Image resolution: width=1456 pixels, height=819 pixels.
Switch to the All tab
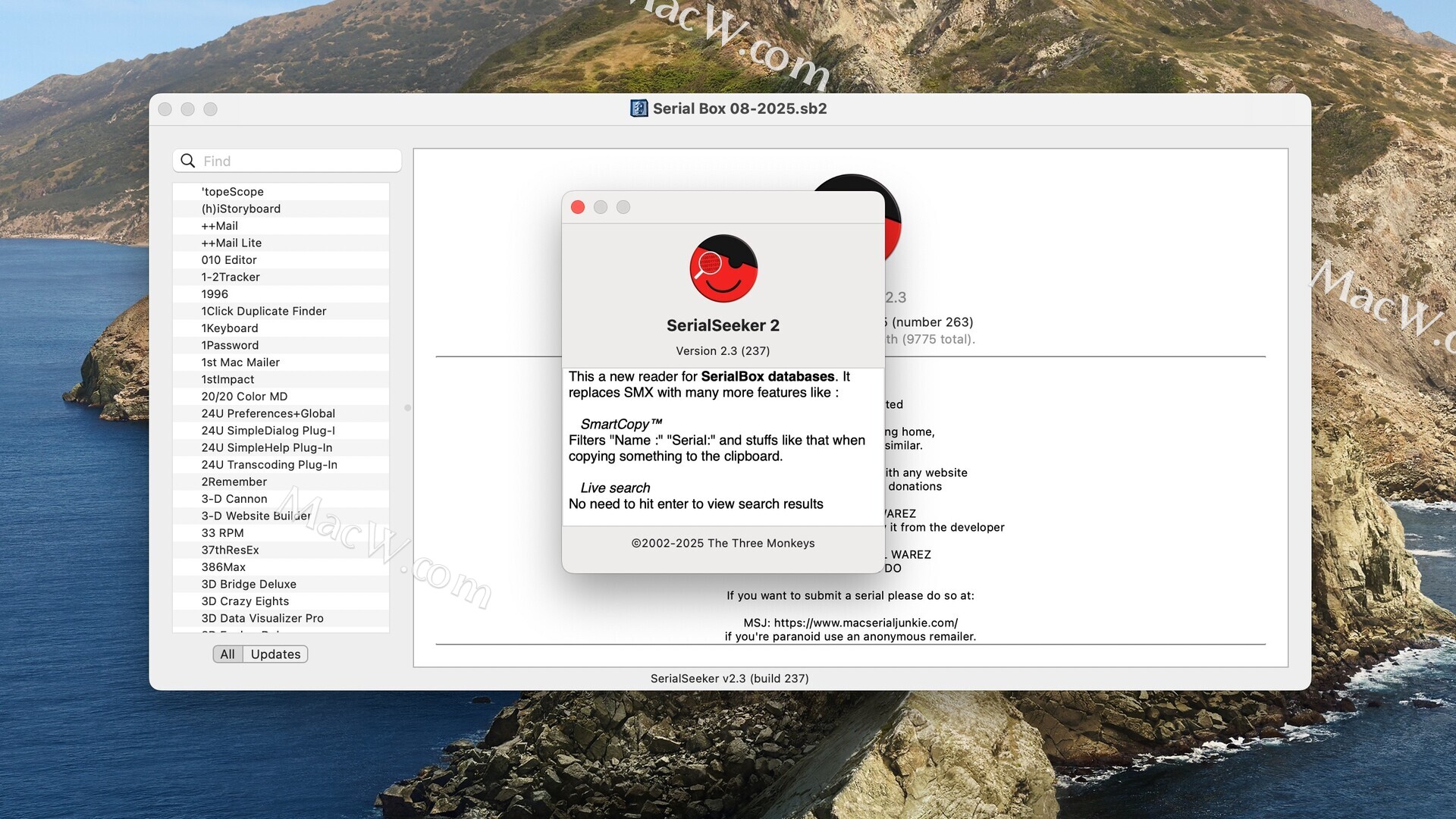(x=227, y=654)
